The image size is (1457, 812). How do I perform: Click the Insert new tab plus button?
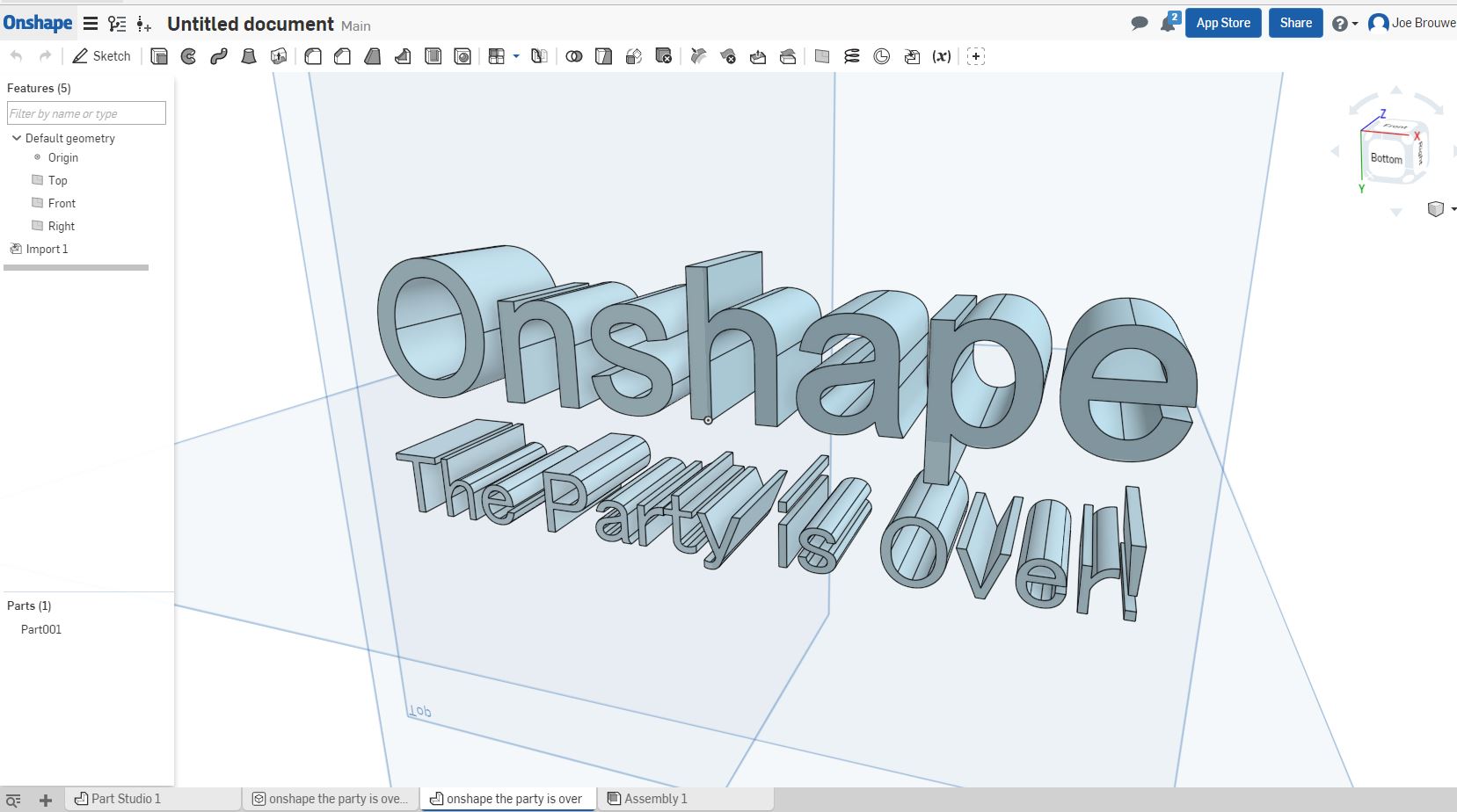[x=46, y=800]
